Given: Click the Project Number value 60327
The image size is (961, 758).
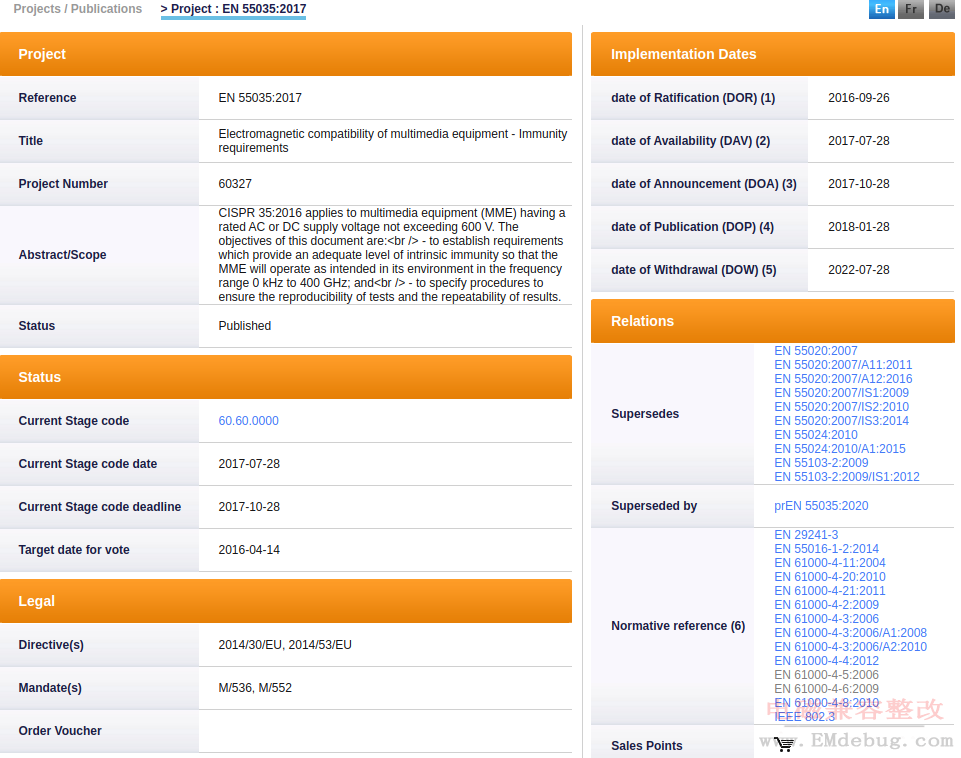Looking at the screenshot, I should [x=235, y=184].
